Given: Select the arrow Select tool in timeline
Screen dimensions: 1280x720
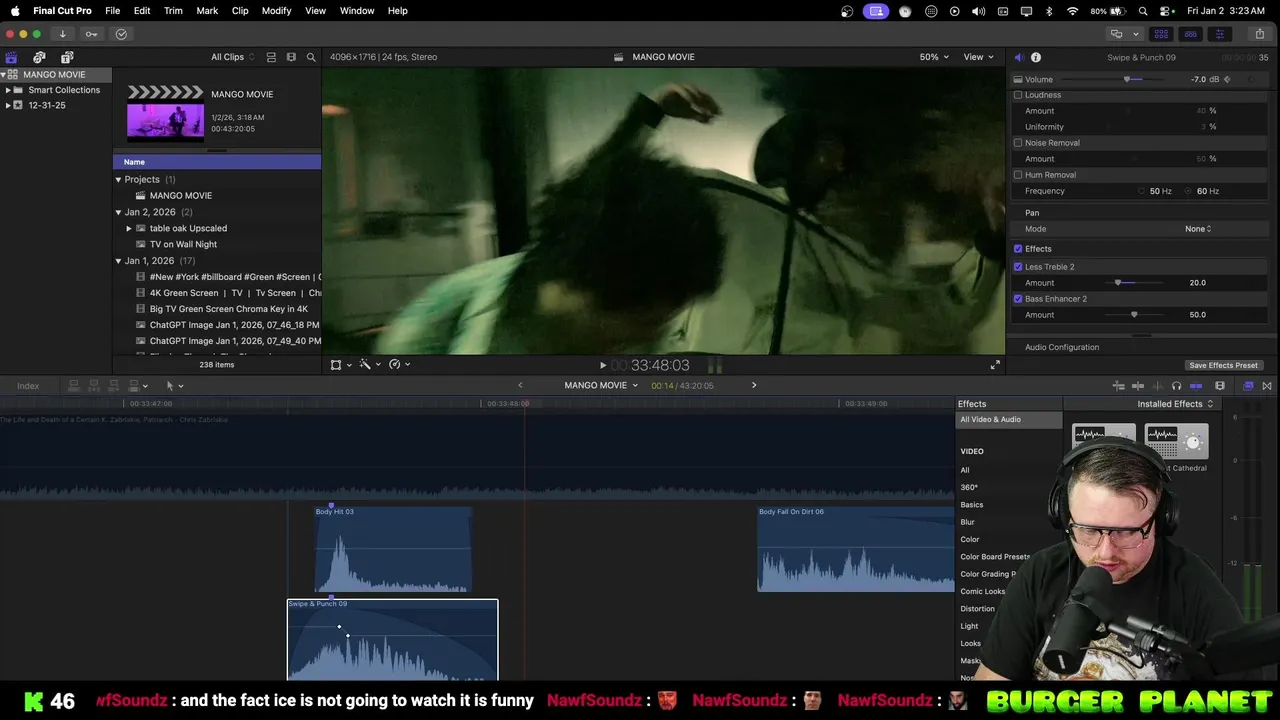Looking at the screenshot, I should click(x=170, y=385).
